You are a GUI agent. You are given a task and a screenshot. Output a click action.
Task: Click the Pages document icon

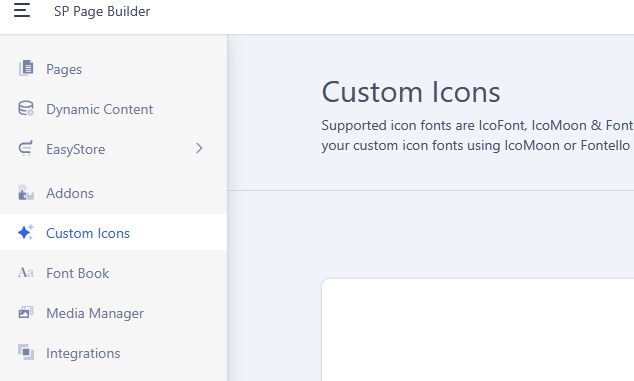pyautogui.click(x=26, y=68)
